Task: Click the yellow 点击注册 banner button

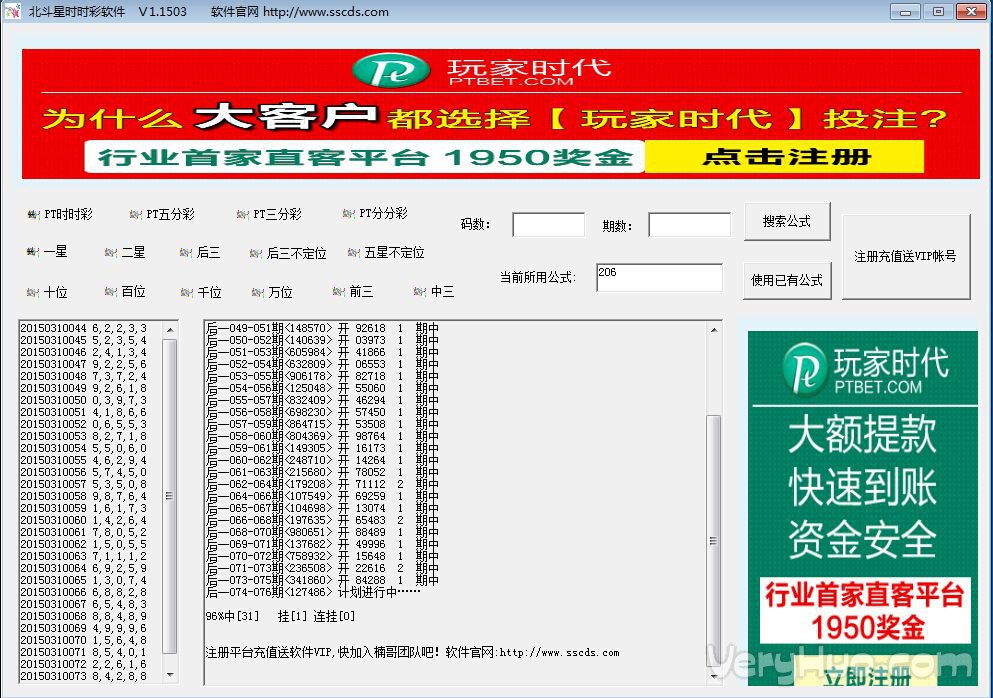Action: coord(785,156)
